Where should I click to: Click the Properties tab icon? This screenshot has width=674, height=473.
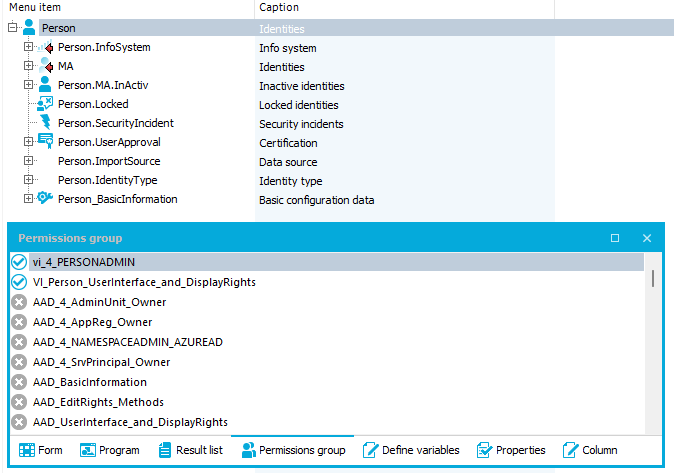tap(484, 450)
